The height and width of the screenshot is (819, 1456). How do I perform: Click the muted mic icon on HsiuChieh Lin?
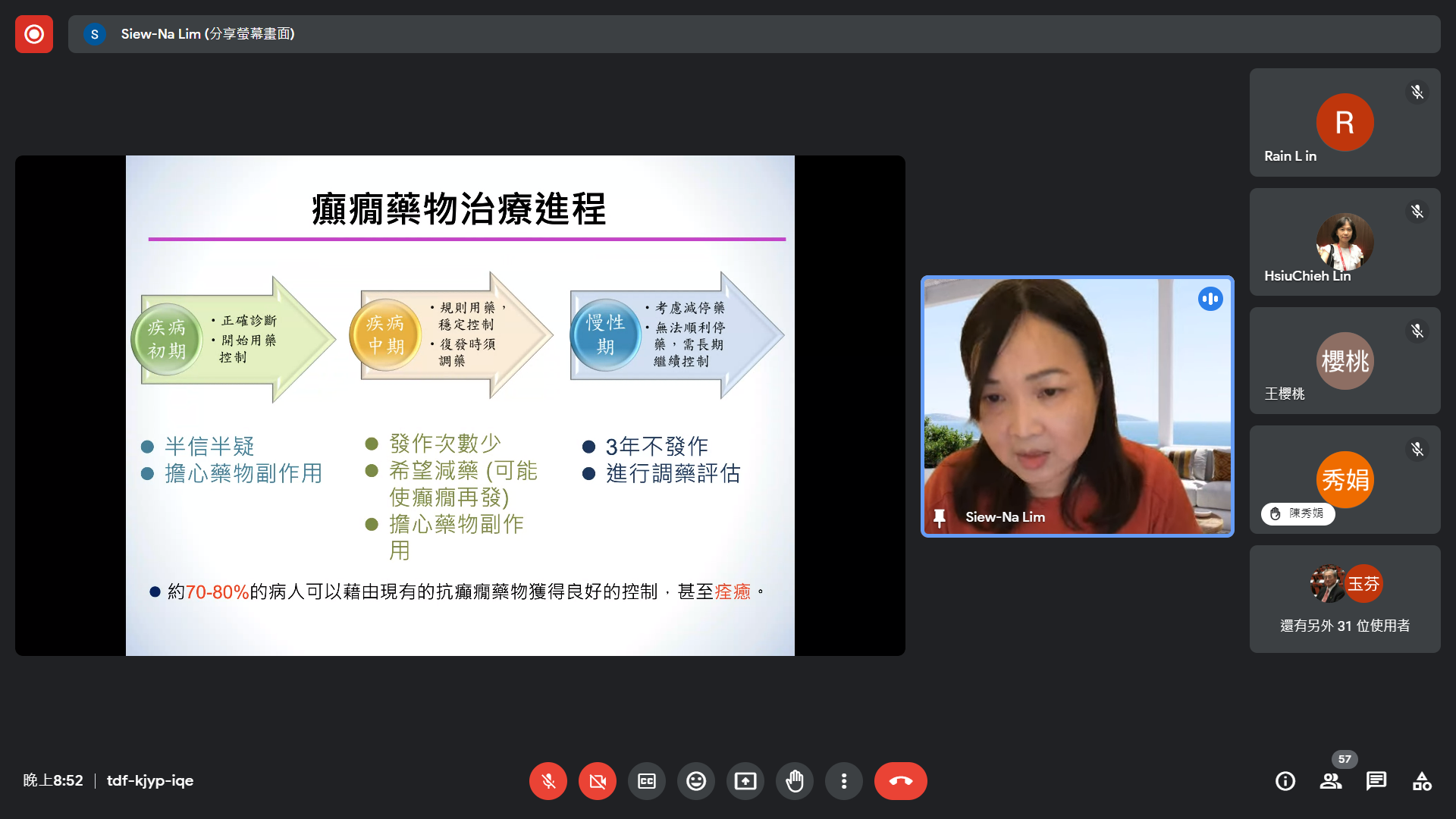click(1417, 212)
